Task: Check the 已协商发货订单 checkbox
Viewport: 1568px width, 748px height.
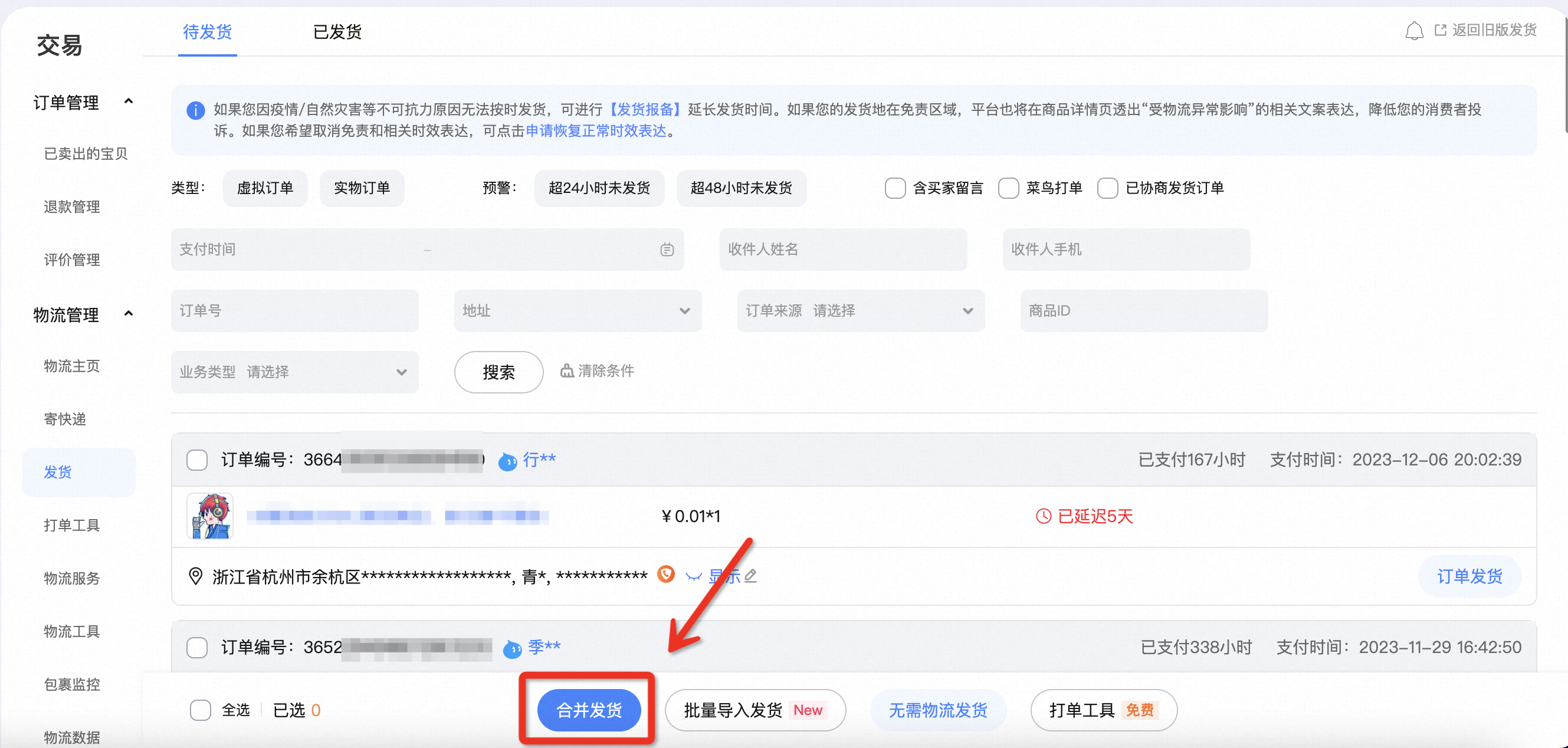Action: (x=1107, y=188)
